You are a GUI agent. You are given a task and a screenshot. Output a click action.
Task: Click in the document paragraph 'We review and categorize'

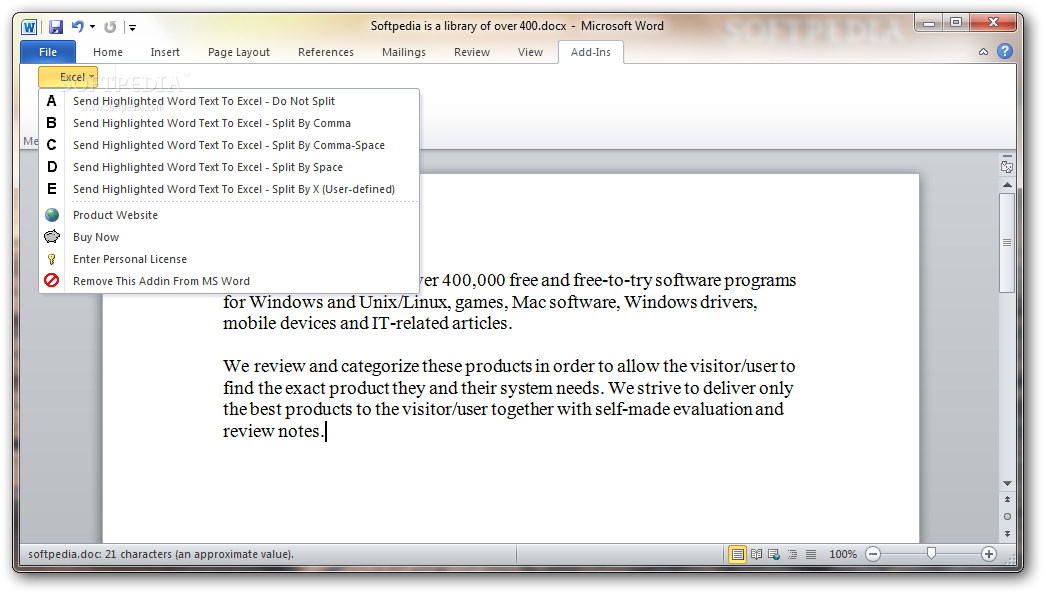pos(509,398)
